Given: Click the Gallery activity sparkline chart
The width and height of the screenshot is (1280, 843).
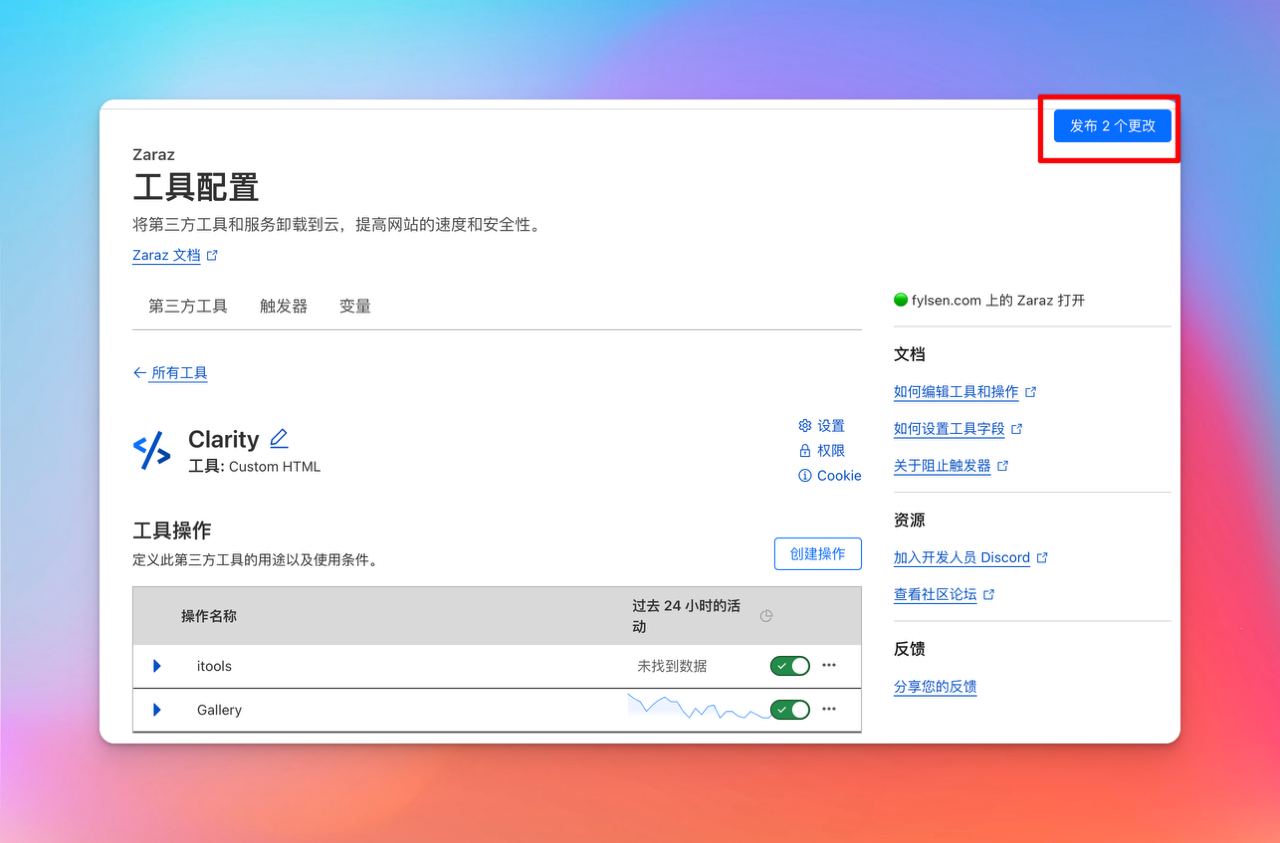Looking at the screenshot, I should (x=699, y=707).
